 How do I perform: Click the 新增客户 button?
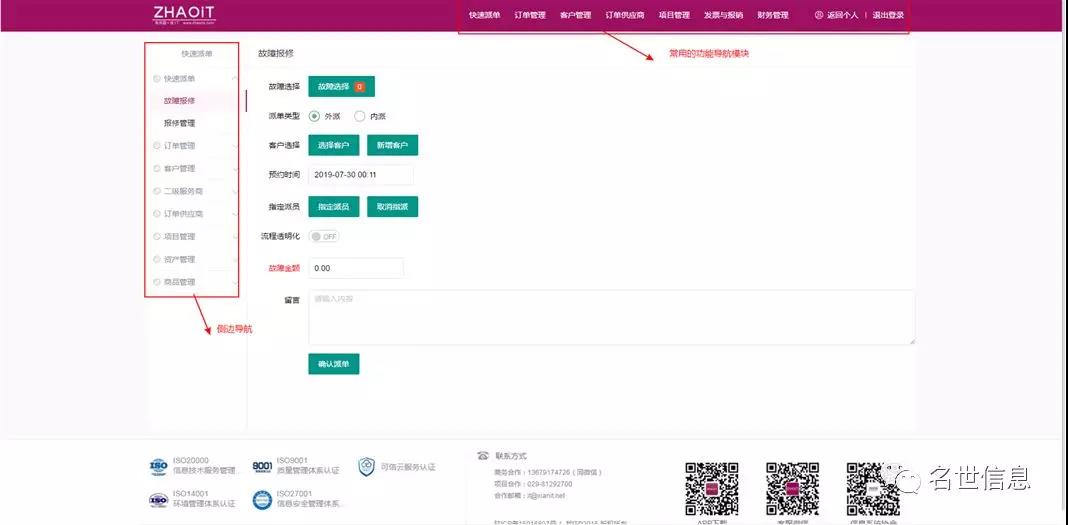tap(392, 146)
